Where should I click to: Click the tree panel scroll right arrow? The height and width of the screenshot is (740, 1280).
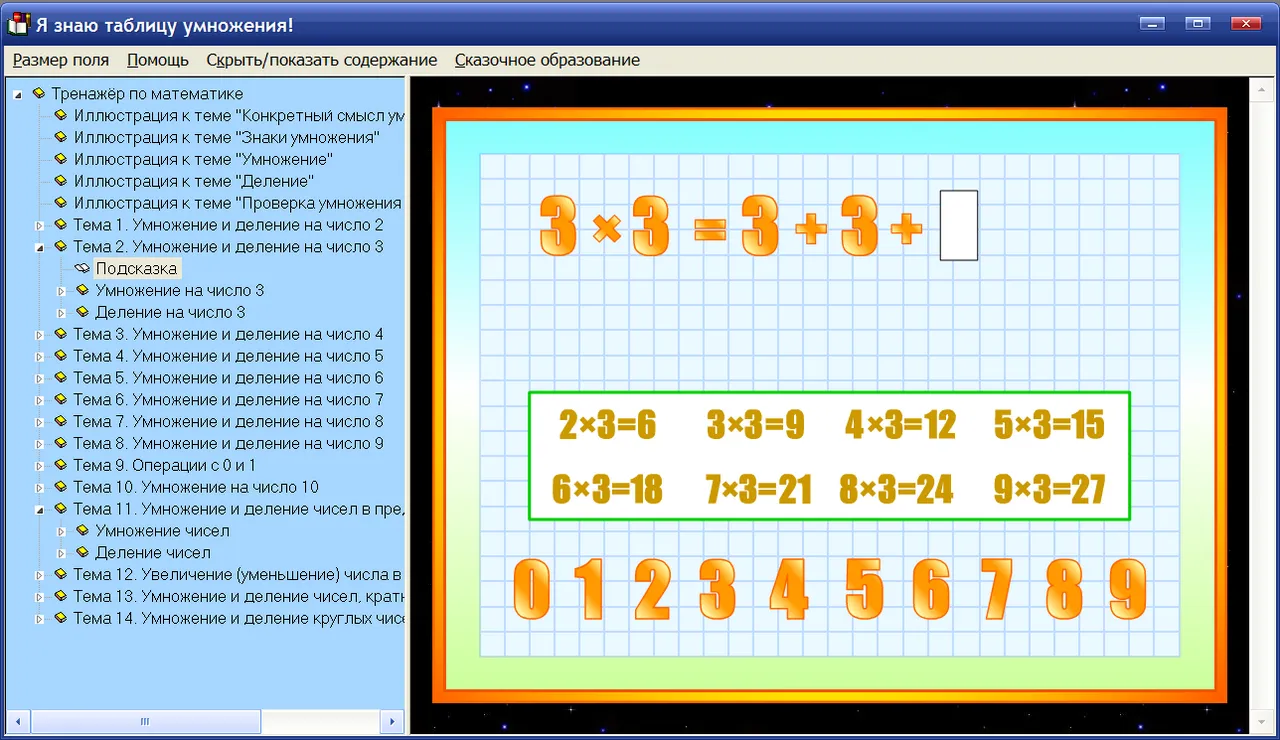click(393, 721)
